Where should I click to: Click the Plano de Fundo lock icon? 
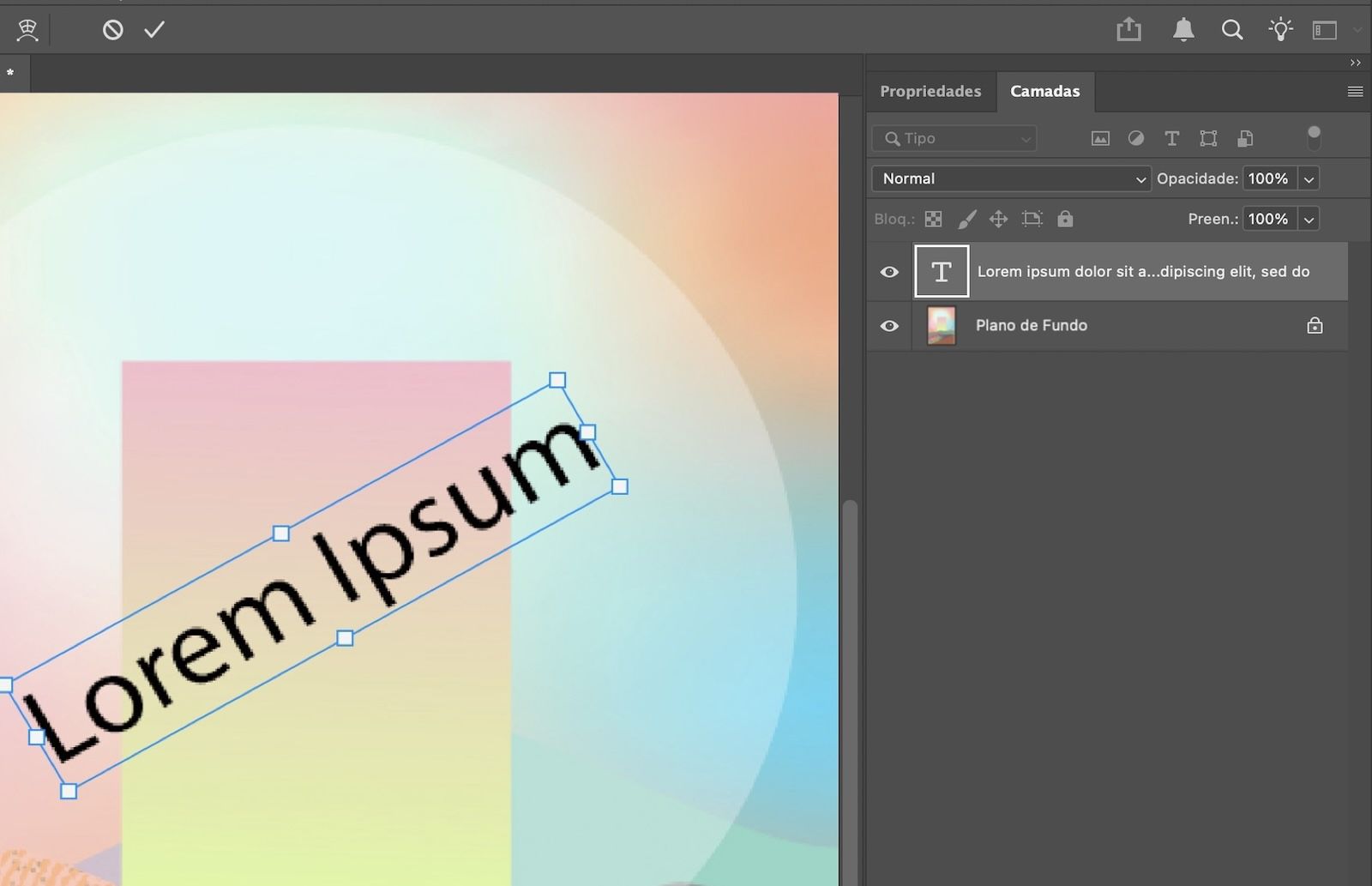pyautogui.click(x=1315, y=325)
